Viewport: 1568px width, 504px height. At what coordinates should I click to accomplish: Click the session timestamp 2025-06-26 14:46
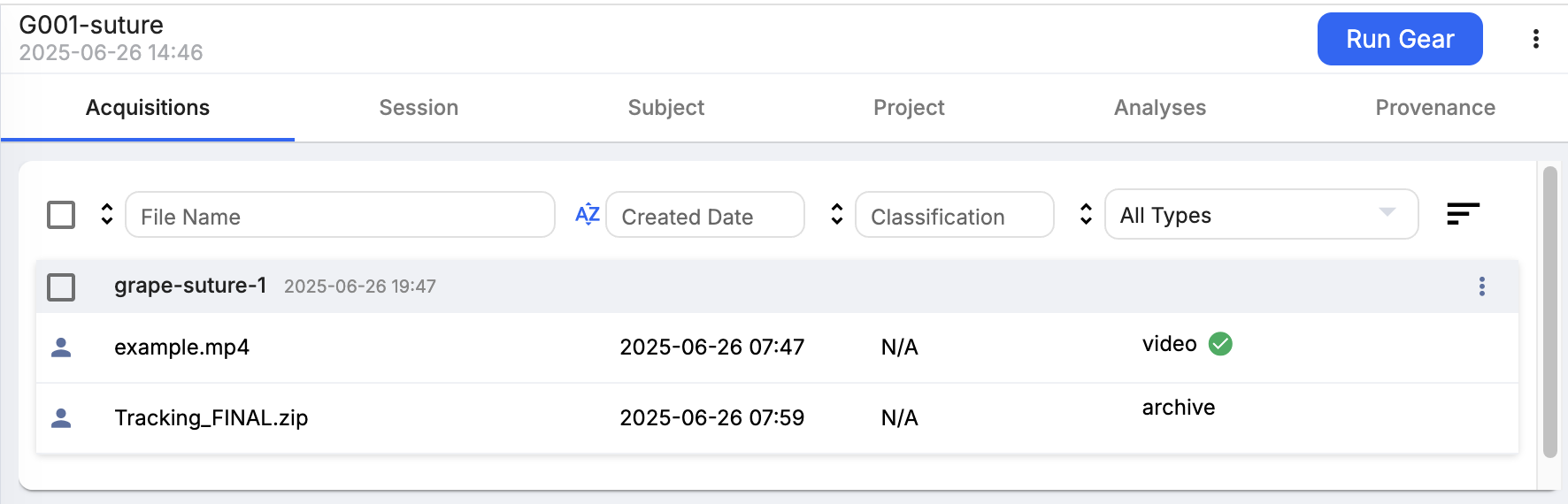tap(111, 53)
